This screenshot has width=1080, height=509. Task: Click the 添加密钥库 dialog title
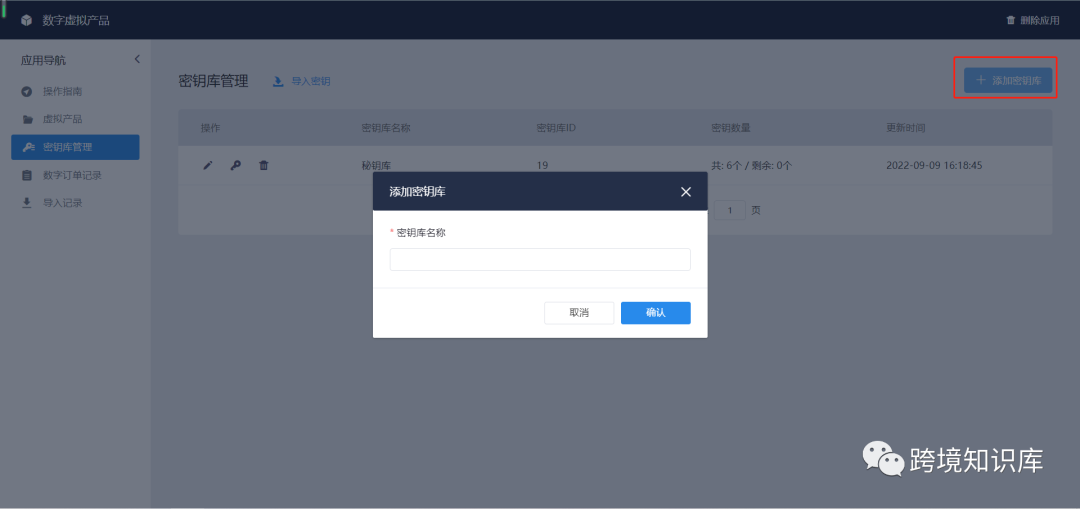(417, 191)
